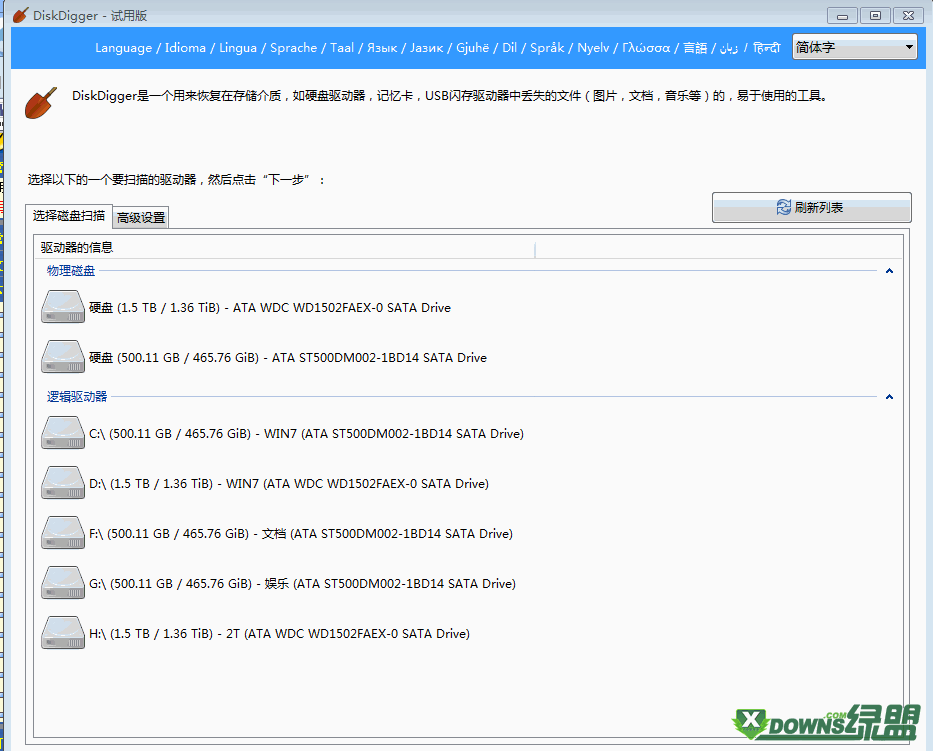This screenshot has height=751, width=933.
Task: Open the language dropdown showing 简体字
Action: coord(854,47)
